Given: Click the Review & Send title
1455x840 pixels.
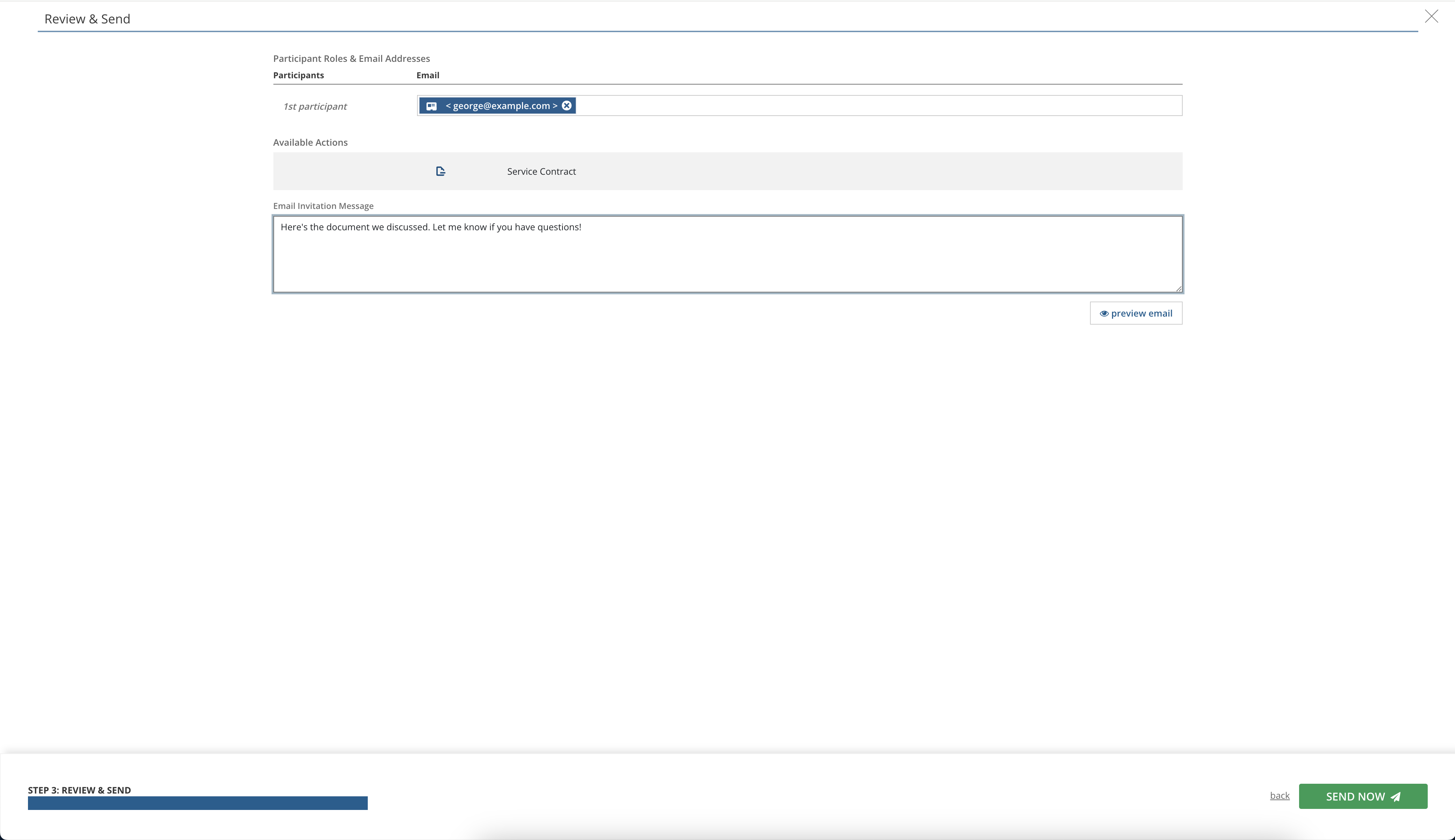Looking at the screenshot, I should [x=87, y=19].
